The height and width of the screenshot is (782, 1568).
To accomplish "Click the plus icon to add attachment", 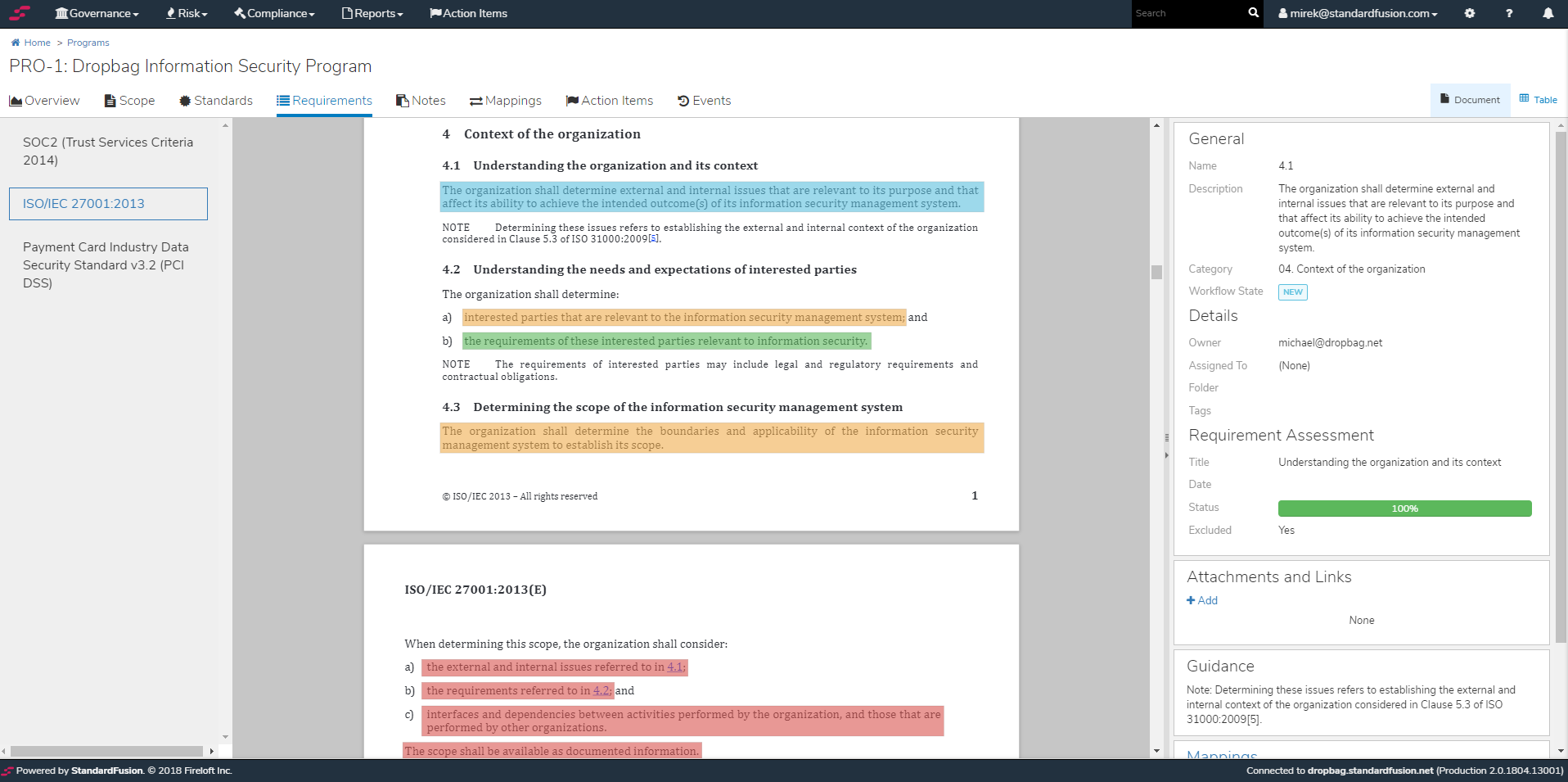I will tap(1191, 600).
